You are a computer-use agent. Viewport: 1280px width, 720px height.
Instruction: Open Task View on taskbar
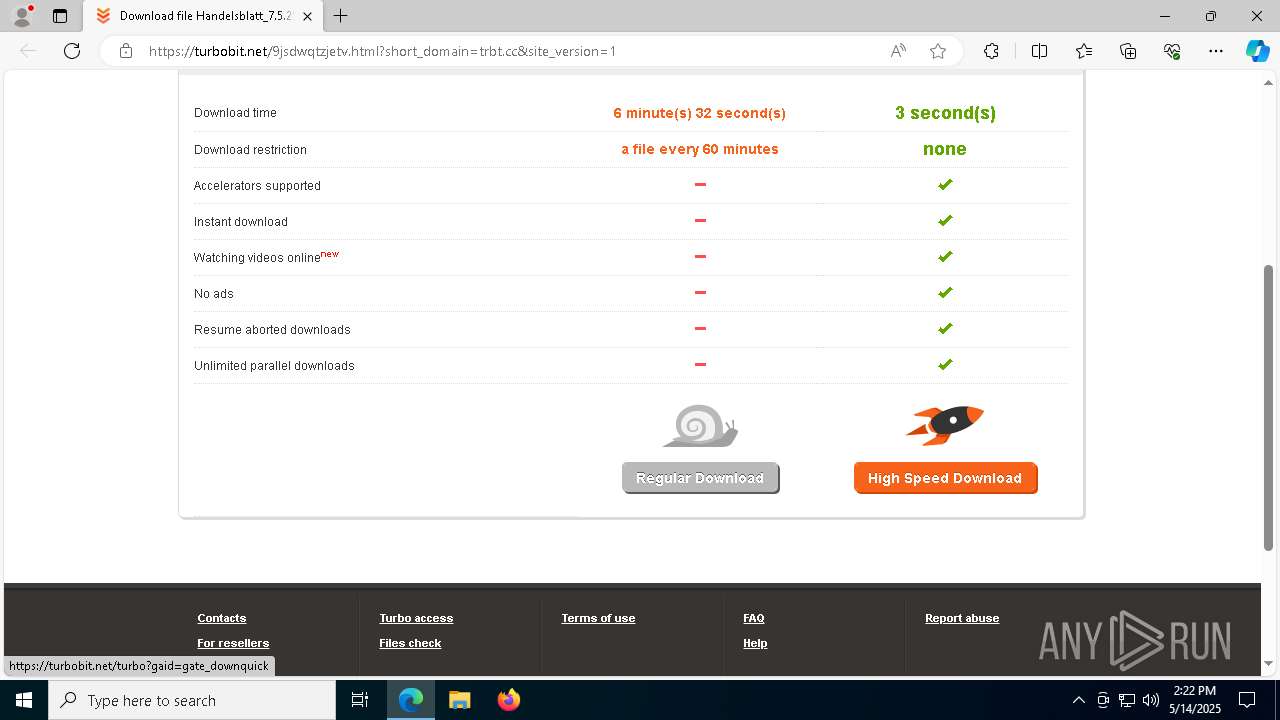360,700
